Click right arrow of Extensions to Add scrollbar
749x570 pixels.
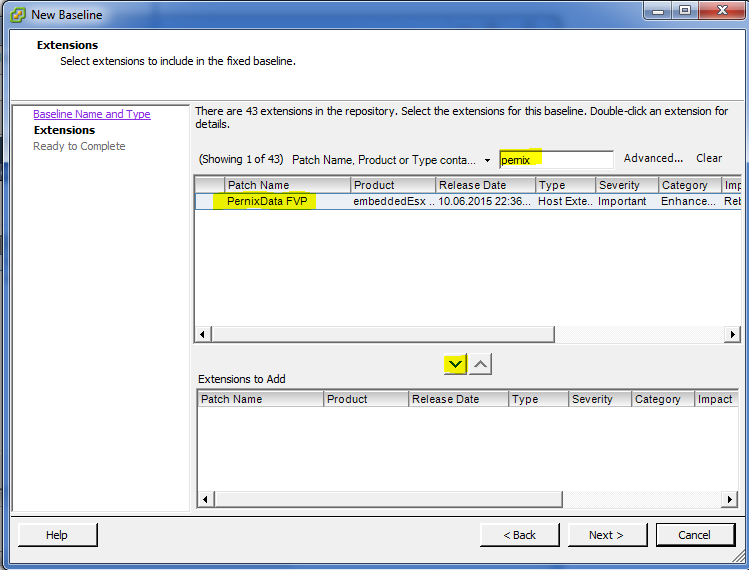(729, 499)
